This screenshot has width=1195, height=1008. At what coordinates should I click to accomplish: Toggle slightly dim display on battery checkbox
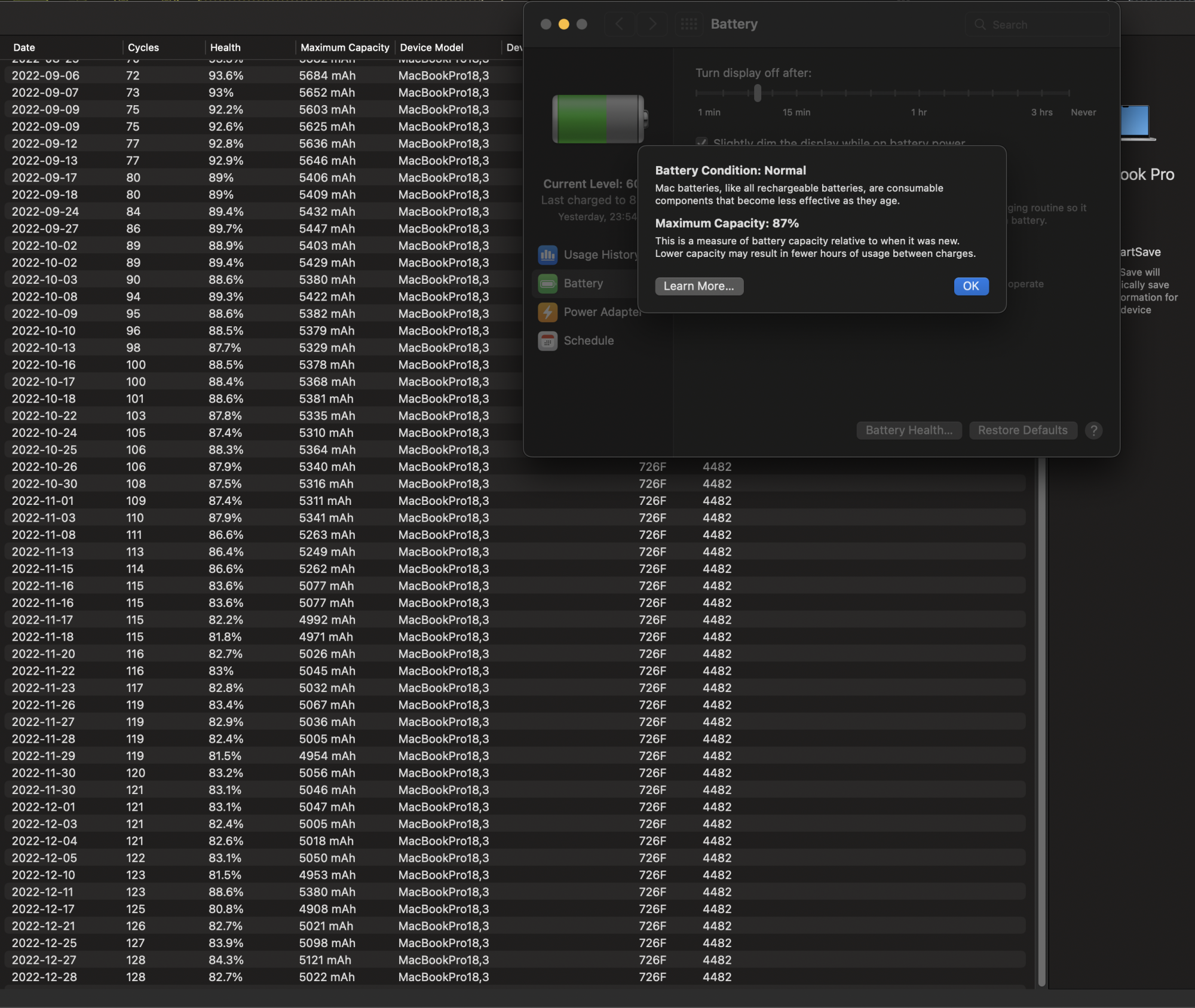tap(701, 142)
